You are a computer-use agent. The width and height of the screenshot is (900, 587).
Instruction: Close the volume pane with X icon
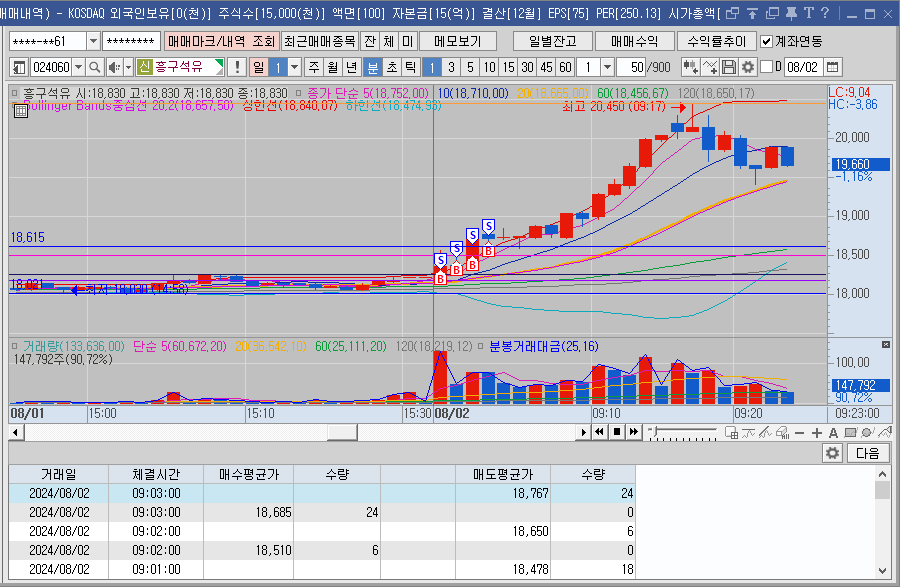click(x=886, y=344)
